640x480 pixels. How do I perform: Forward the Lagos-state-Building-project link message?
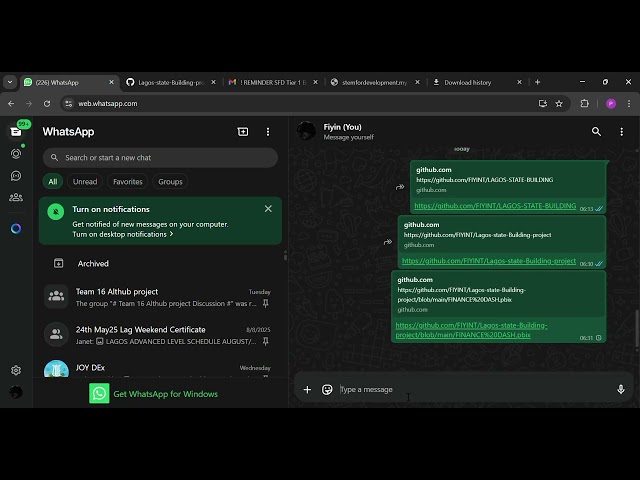(388, 242)
